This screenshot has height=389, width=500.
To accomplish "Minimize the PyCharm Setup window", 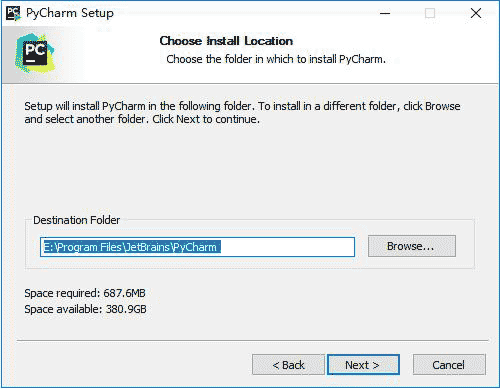I will [385, 13].
